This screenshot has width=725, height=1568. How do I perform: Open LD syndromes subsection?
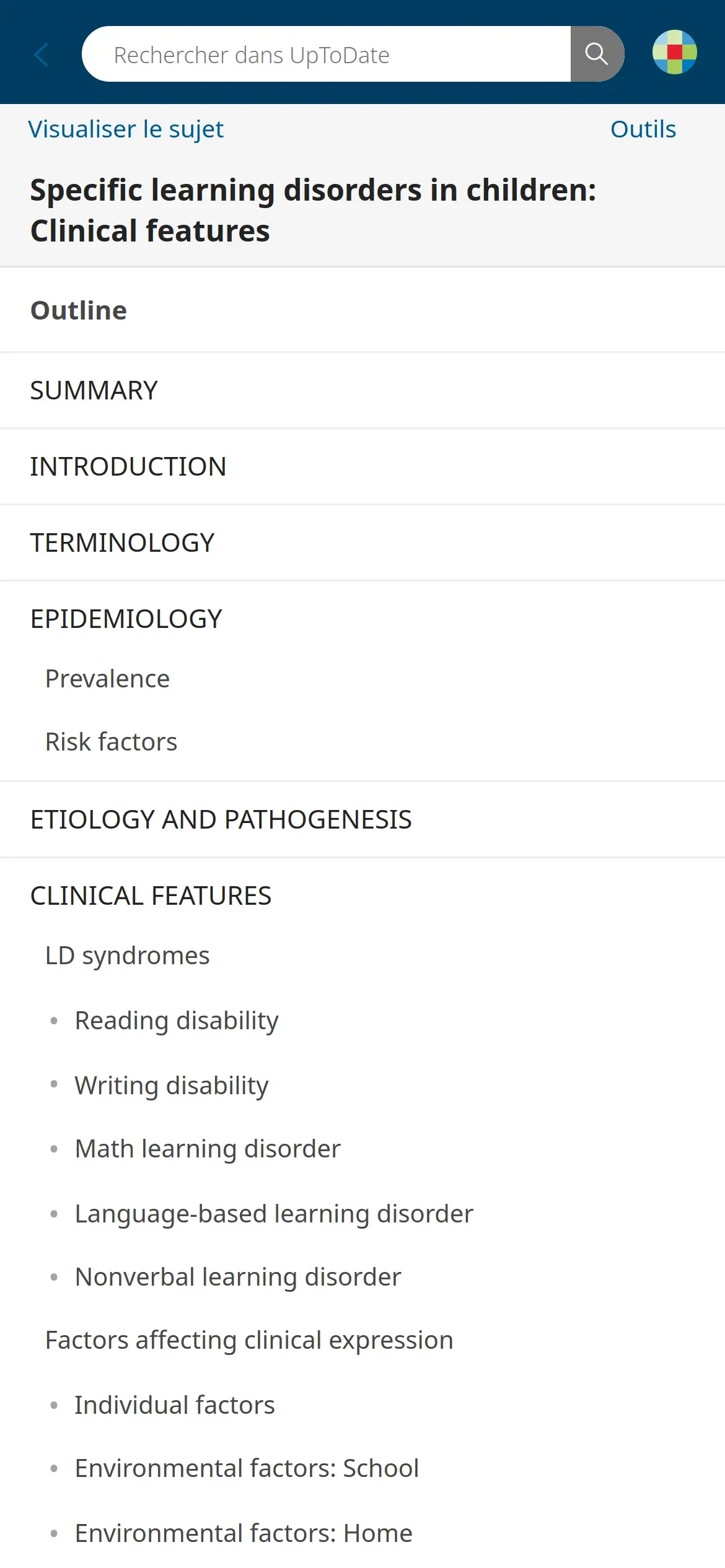128,956
